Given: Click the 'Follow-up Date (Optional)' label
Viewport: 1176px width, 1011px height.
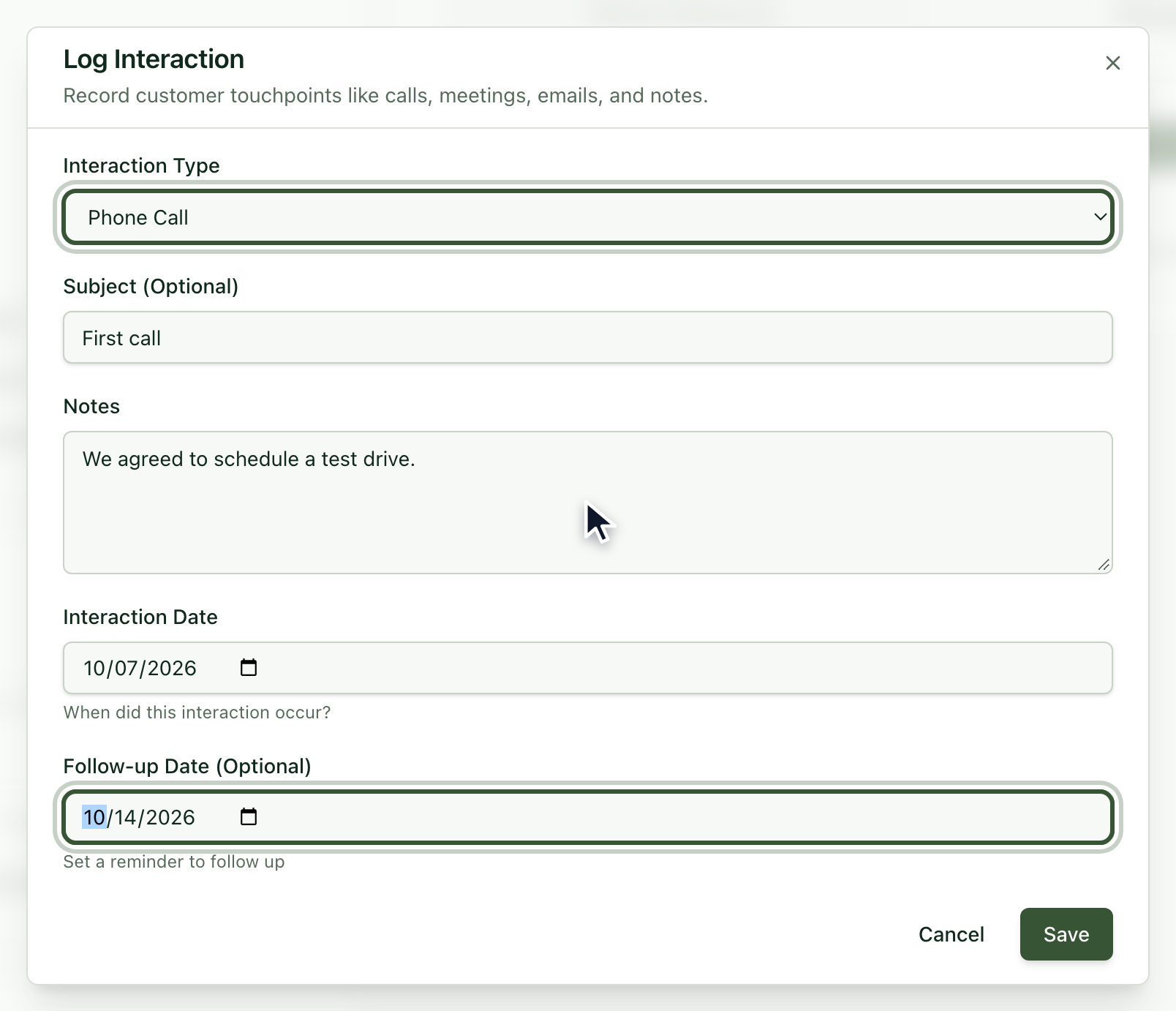Looking at the screenshot, I should [187, 766].
